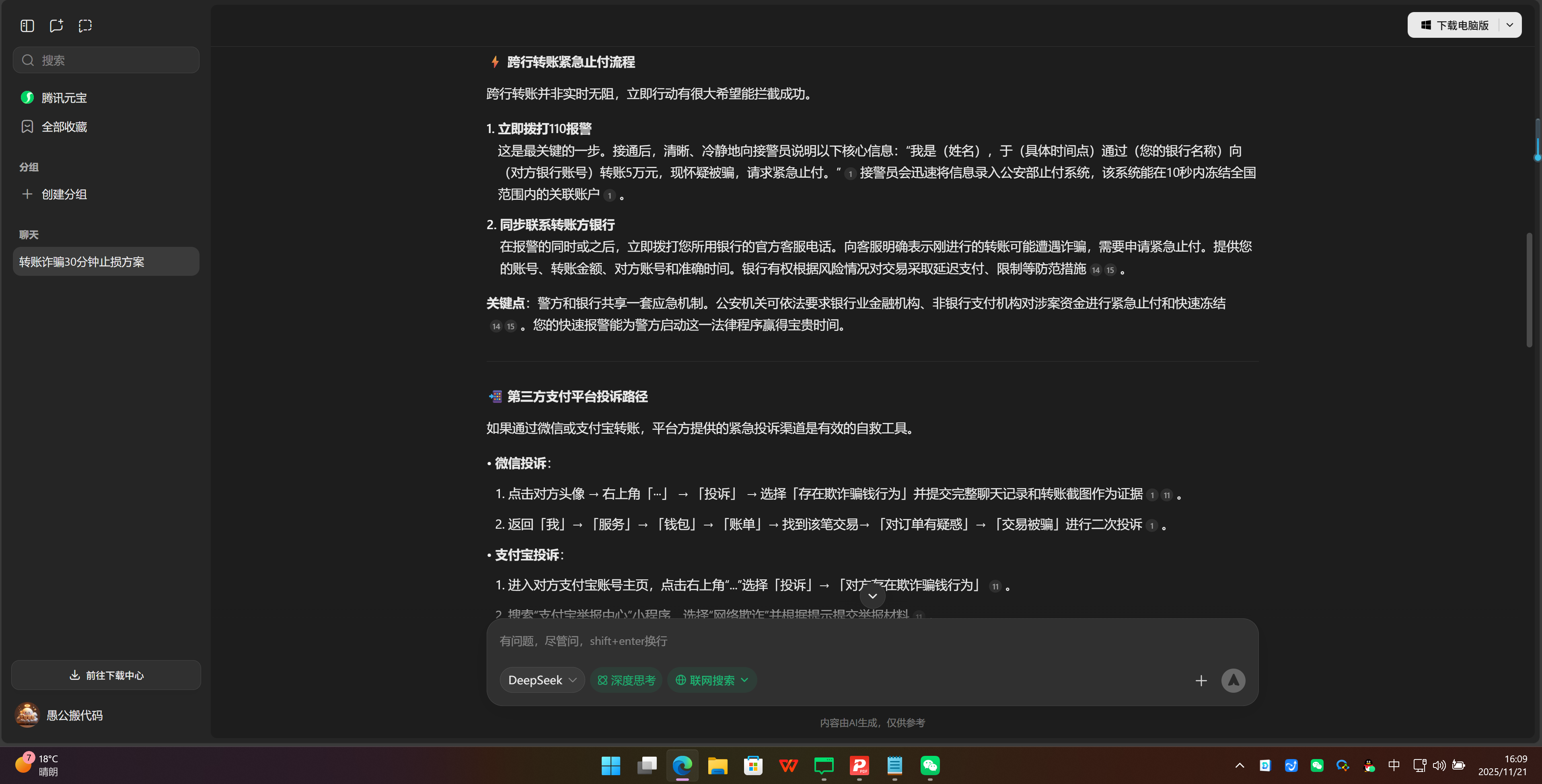Select chat 转账诈骗30分钟止损方案
Screen dimensions: 1542x784
[x=105, y=261]
